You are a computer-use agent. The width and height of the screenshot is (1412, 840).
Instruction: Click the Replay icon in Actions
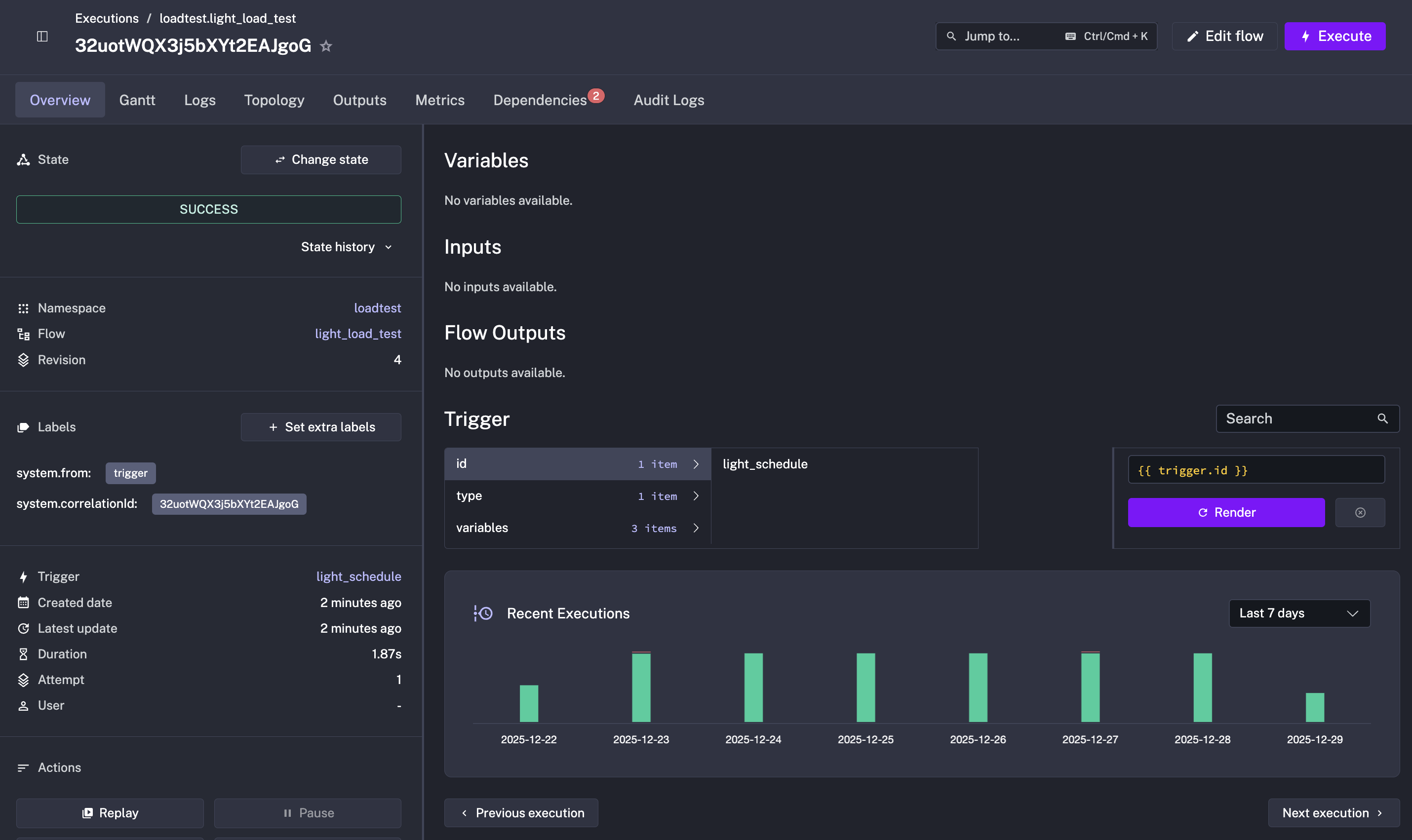coord(88,812)
